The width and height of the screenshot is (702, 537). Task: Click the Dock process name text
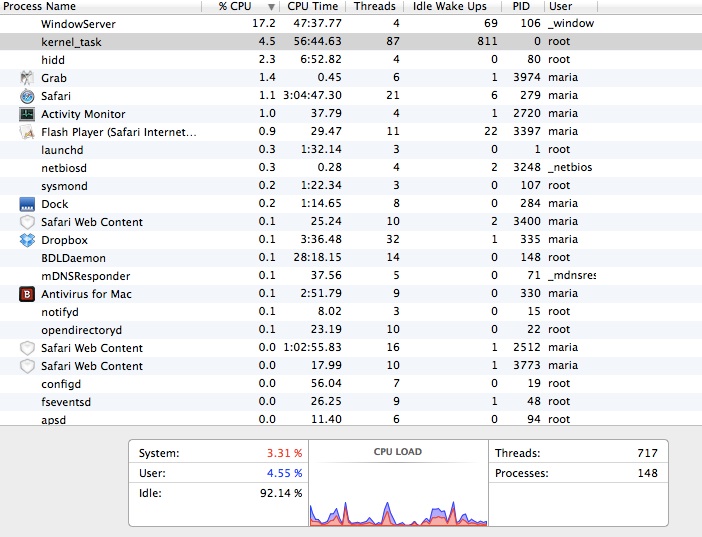tap(55, 204)
